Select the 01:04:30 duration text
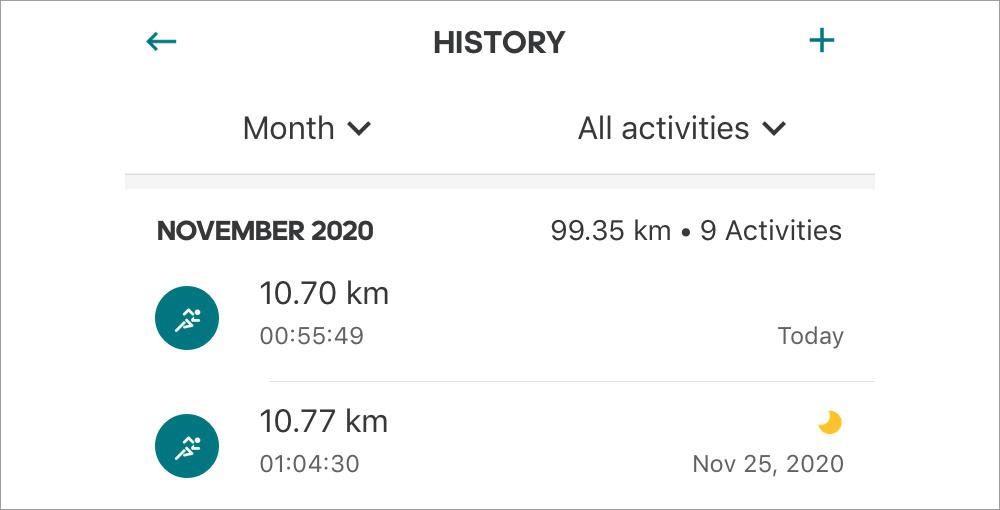The height and width of the screenshot is (510, 1000). pyautogui.click(x=309, y=463)
